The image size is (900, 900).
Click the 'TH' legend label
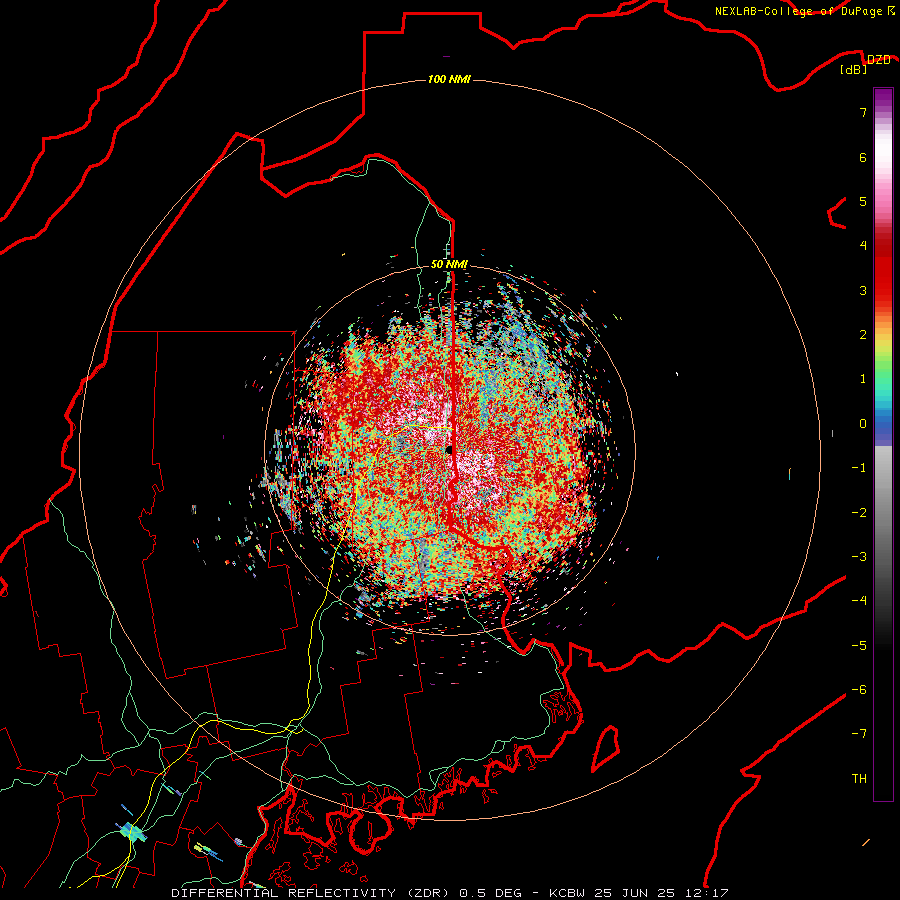coord(859,779)
